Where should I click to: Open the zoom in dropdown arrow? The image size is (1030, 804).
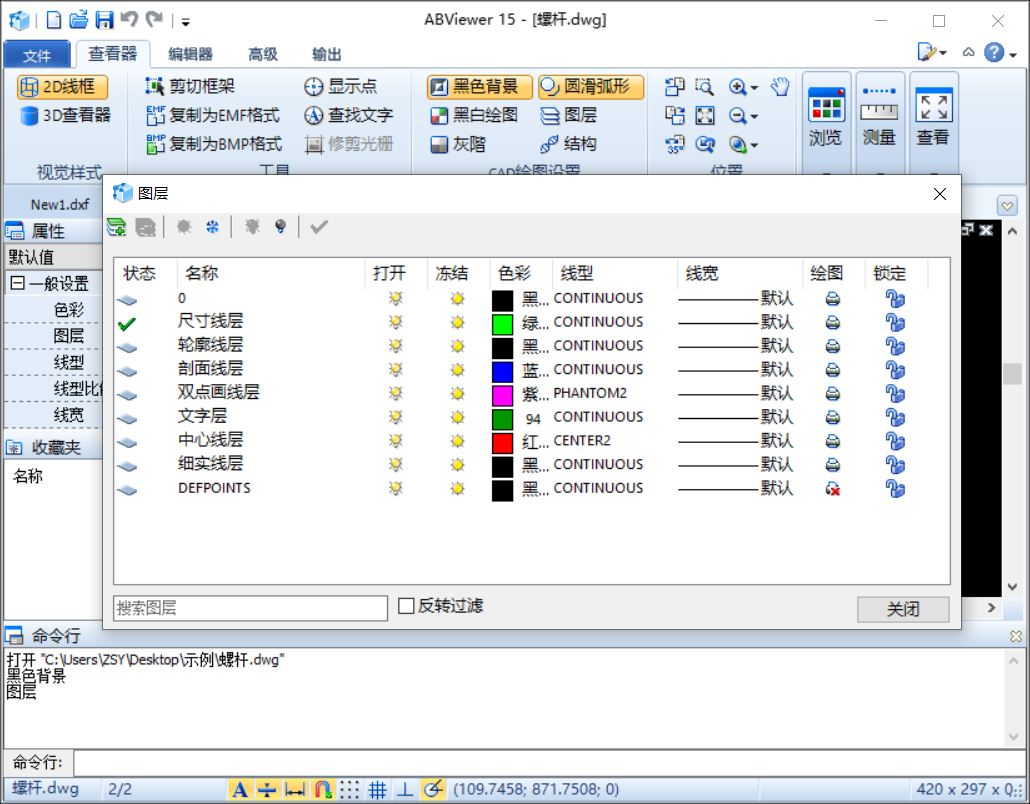click(x=754, y=87)
